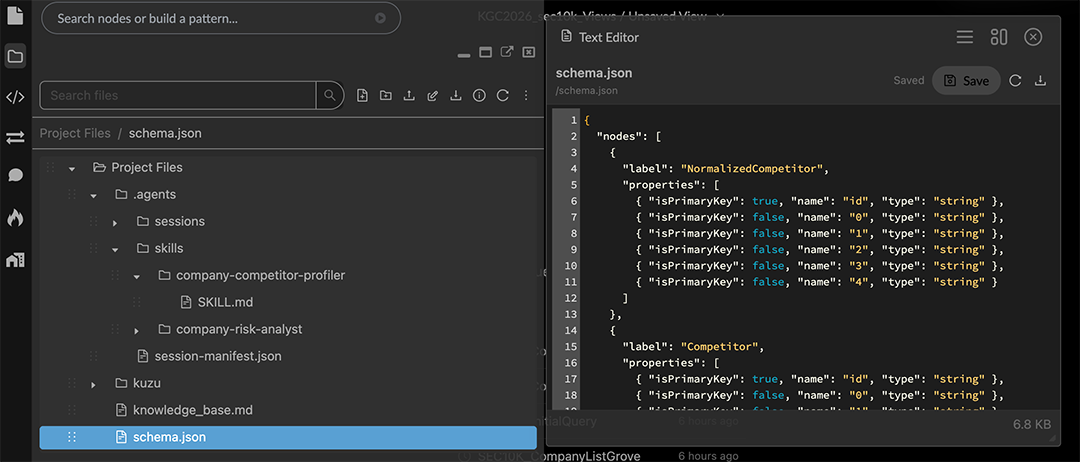Create a new folder in Project Files
The width and height of the screenshot is (1080, 462).
pyautogui.click(x=386, y=96)
